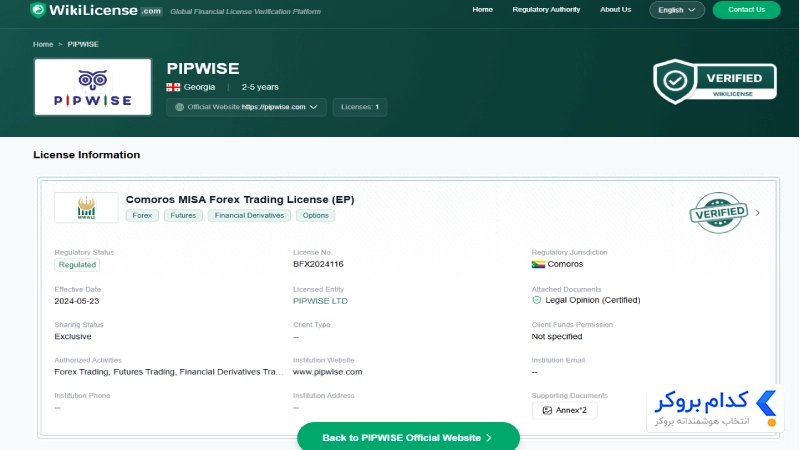Click the Regulated status badge

(x=77, y=265)
